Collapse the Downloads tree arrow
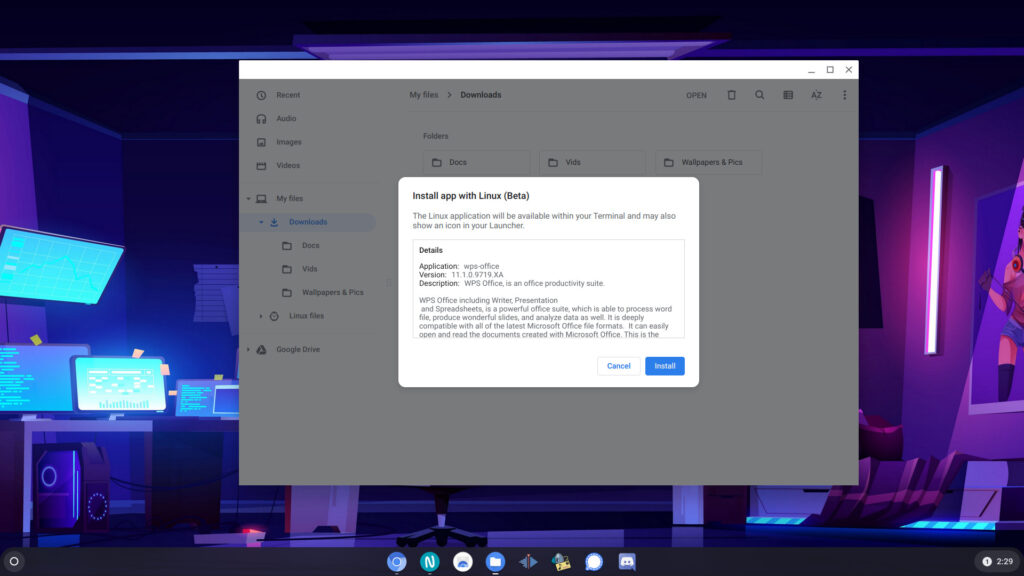This screenshot has height=576, width=1024. coord(261,222)
